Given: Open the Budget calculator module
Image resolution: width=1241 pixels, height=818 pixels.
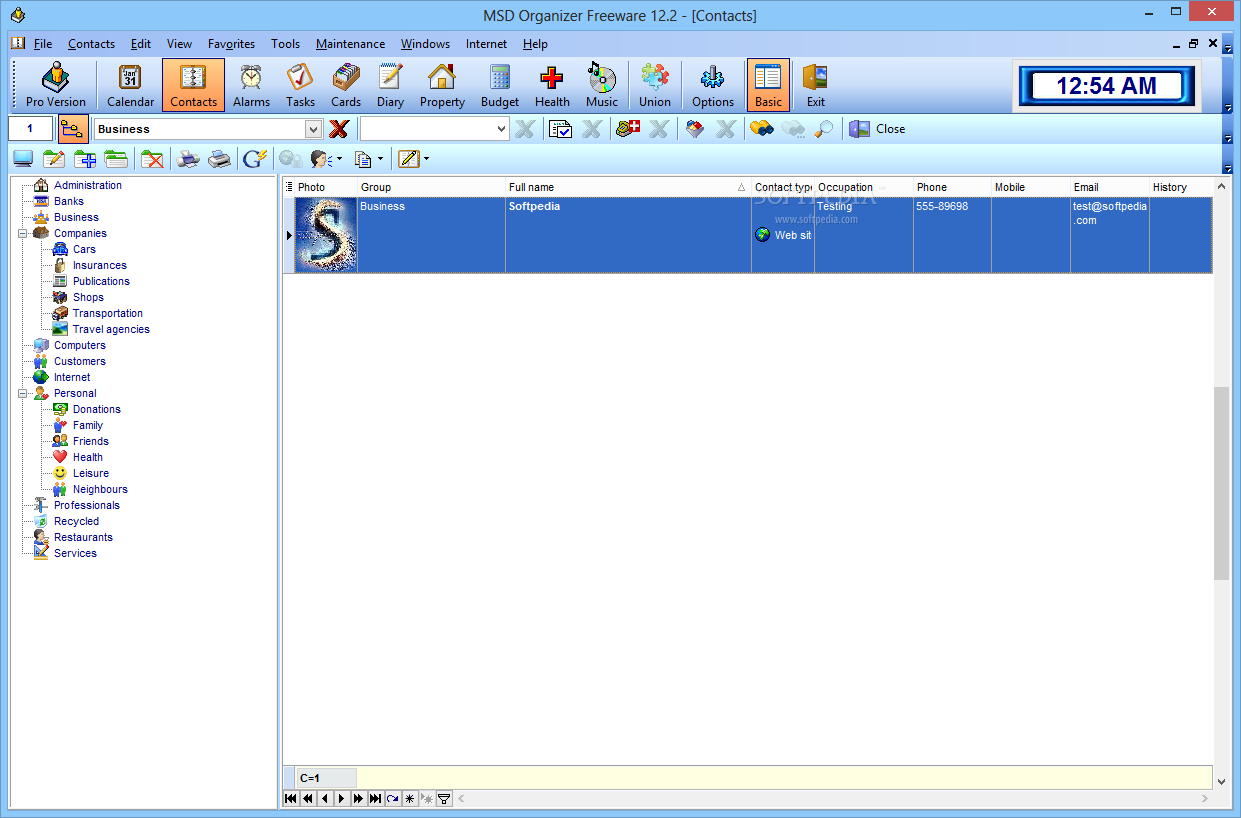Looking at the screenshot, I should (x=500, y=85).
